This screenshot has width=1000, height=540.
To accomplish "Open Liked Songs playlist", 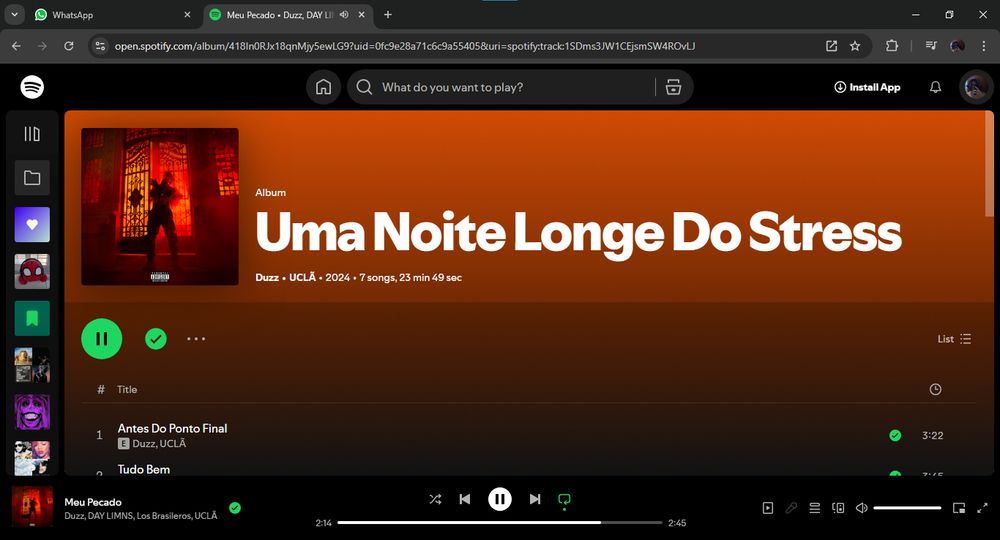I will click(32, 224).
